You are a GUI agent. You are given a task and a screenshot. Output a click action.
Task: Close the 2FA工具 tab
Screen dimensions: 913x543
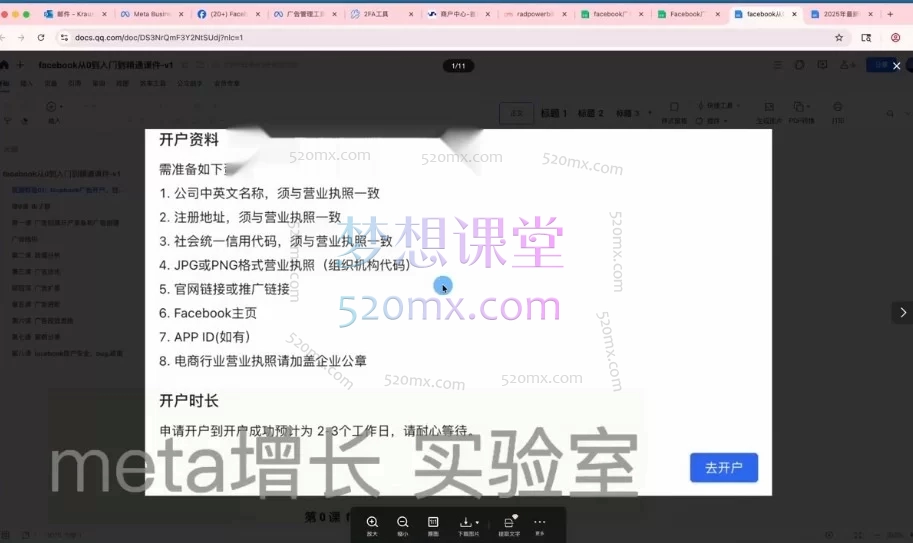(x=411, y=14)
